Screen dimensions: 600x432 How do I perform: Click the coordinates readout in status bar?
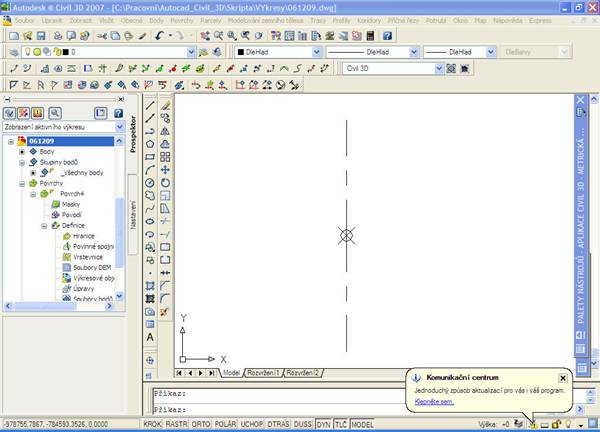(x=55, y=424)
